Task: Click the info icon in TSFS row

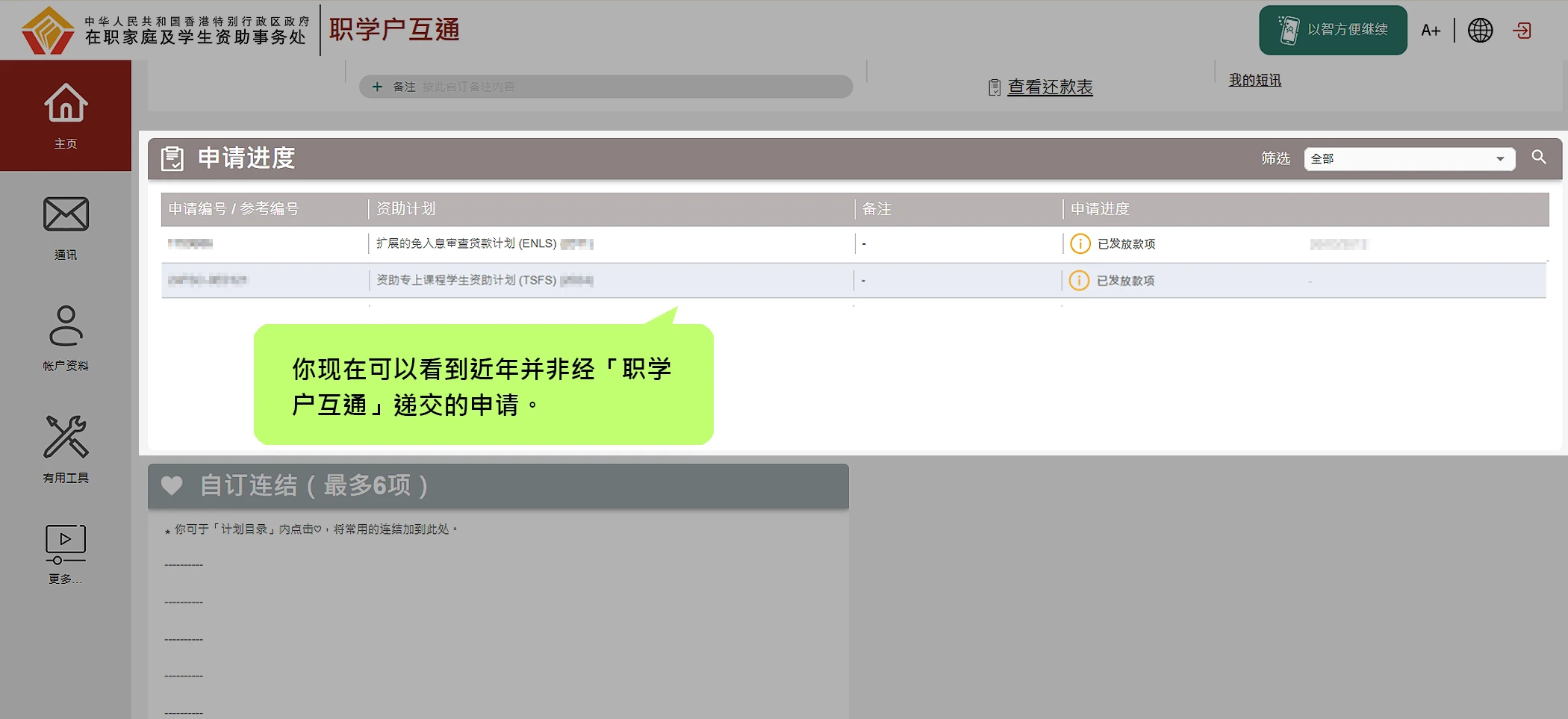Action: pos(1079,280)
